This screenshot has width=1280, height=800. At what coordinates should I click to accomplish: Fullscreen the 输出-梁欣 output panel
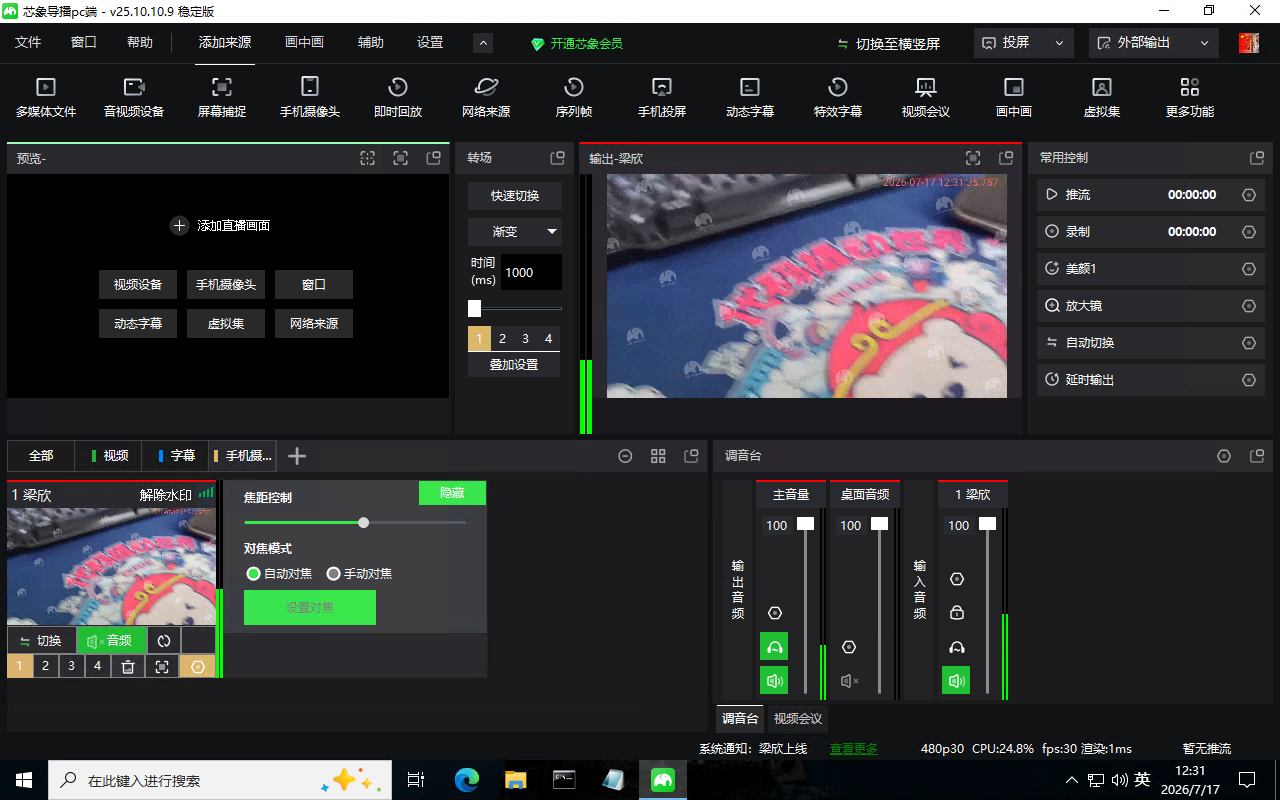tap(973, 158)
